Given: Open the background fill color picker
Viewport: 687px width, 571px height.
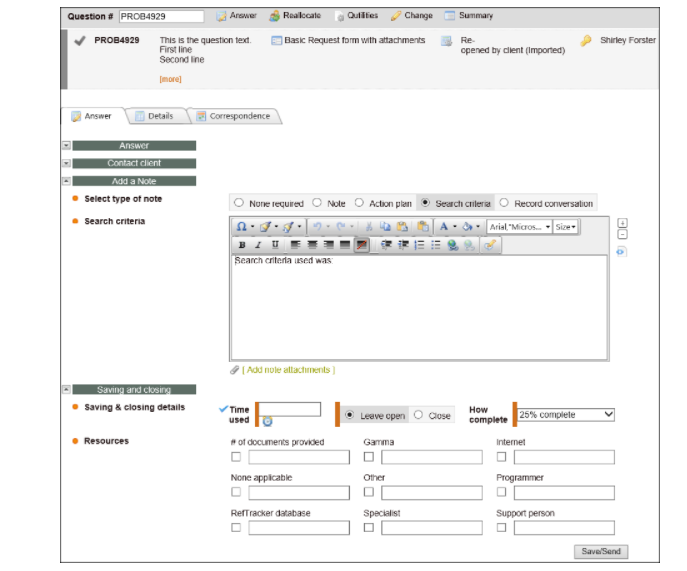Looking at the screenshot, I should point(468,227).
